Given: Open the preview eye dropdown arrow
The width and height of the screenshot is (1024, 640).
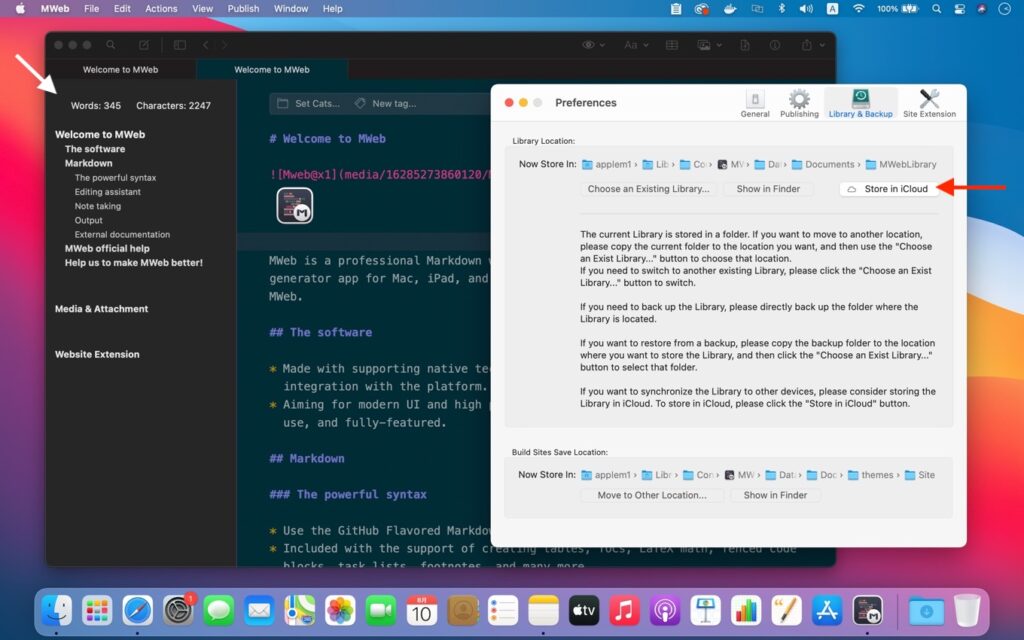Looking at the screenshot, I should (602, 44).
